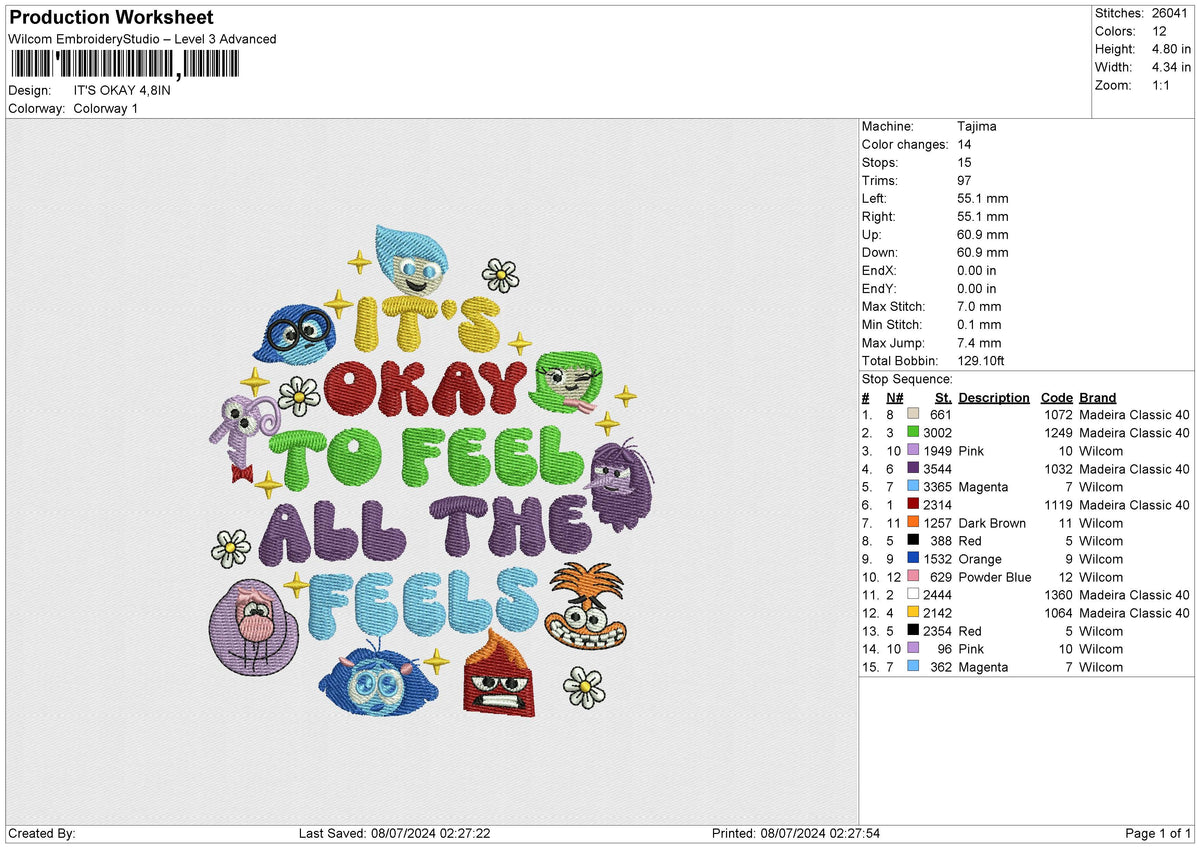Select stitch count 2444 in stop 11
1200x848 pixels.
pos(937,595)
